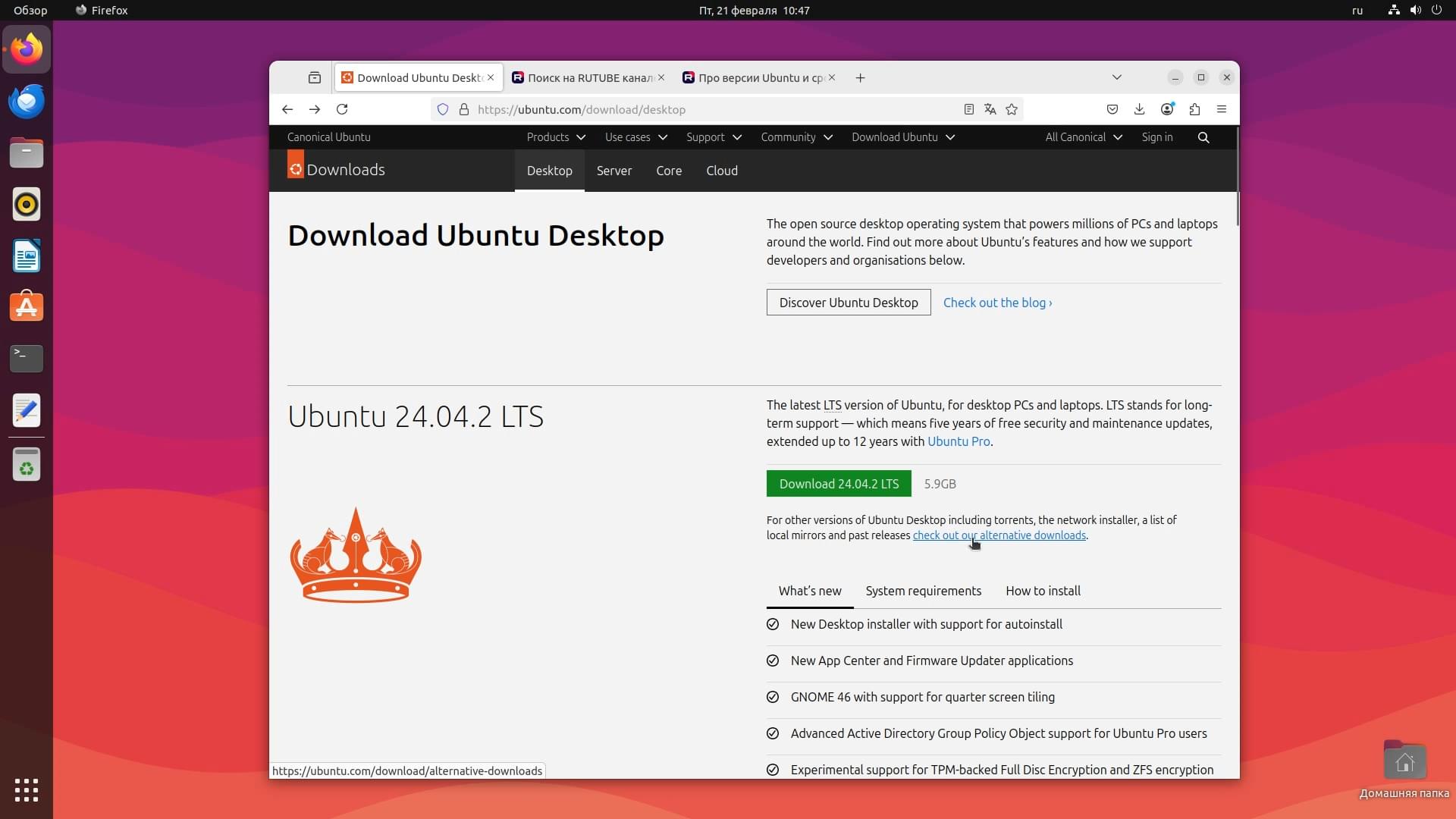Close the Поиск на RUTUBE tab

pos(661,77)
